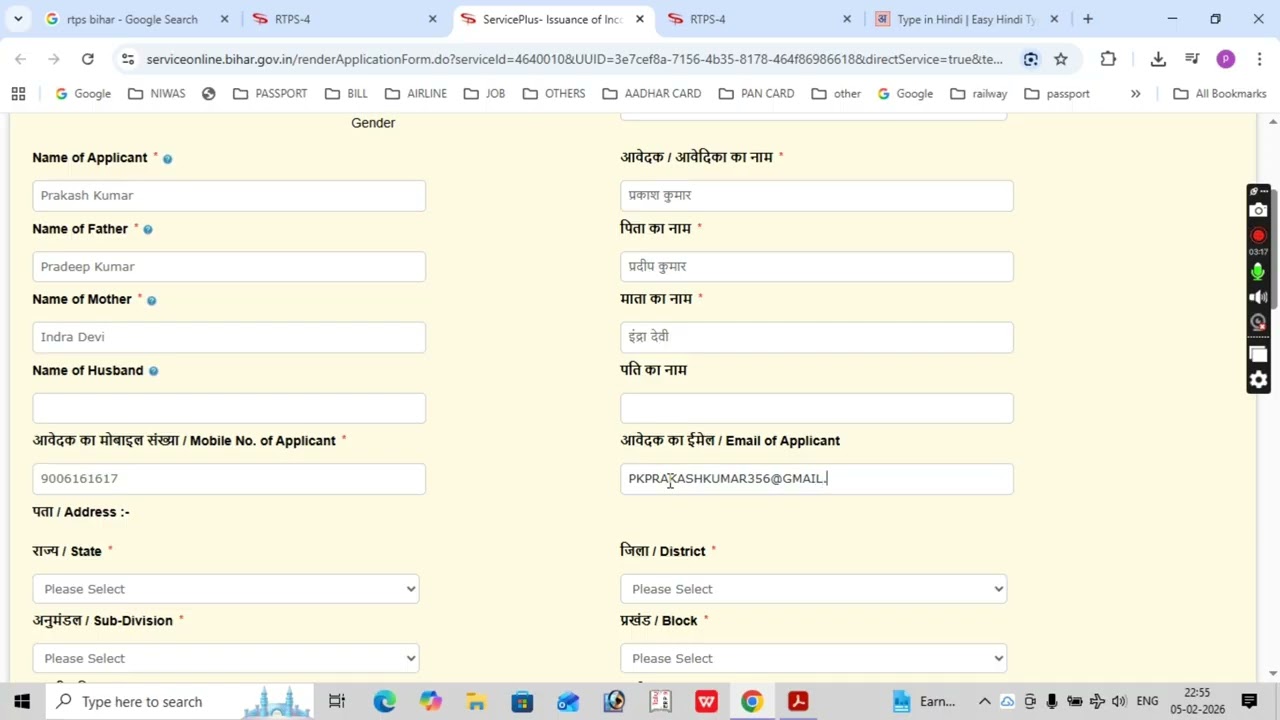Open Microsoft Edge from taskbar
1280x720 pixels.
(x=385, y=702)
